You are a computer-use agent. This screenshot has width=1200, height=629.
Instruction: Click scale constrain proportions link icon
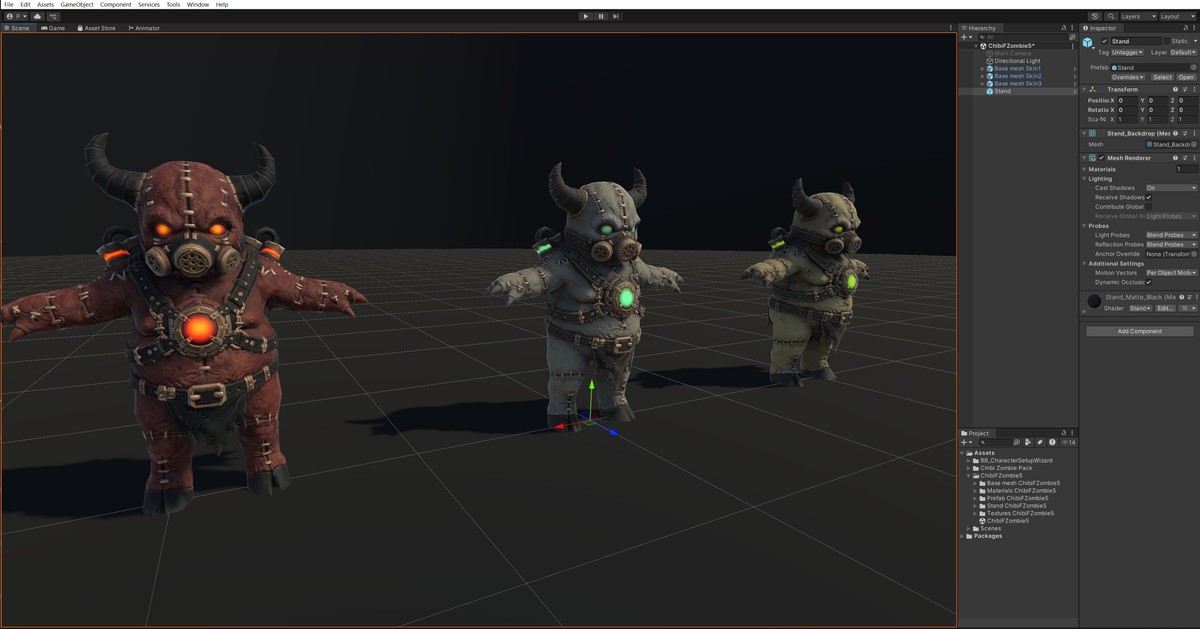1103,119
